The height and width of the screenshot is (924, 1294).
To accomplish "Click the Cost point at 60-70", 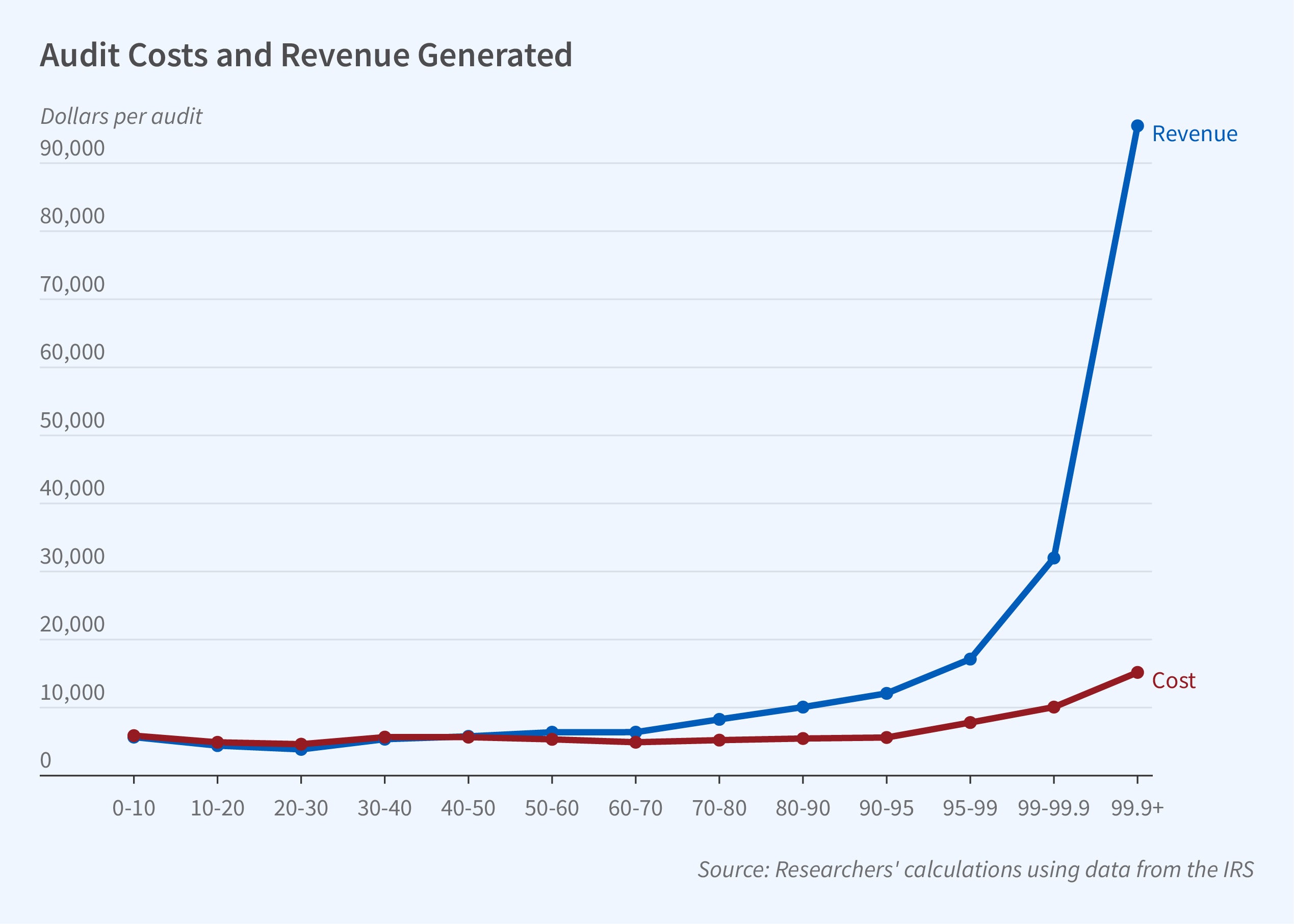I will point(636,742).
